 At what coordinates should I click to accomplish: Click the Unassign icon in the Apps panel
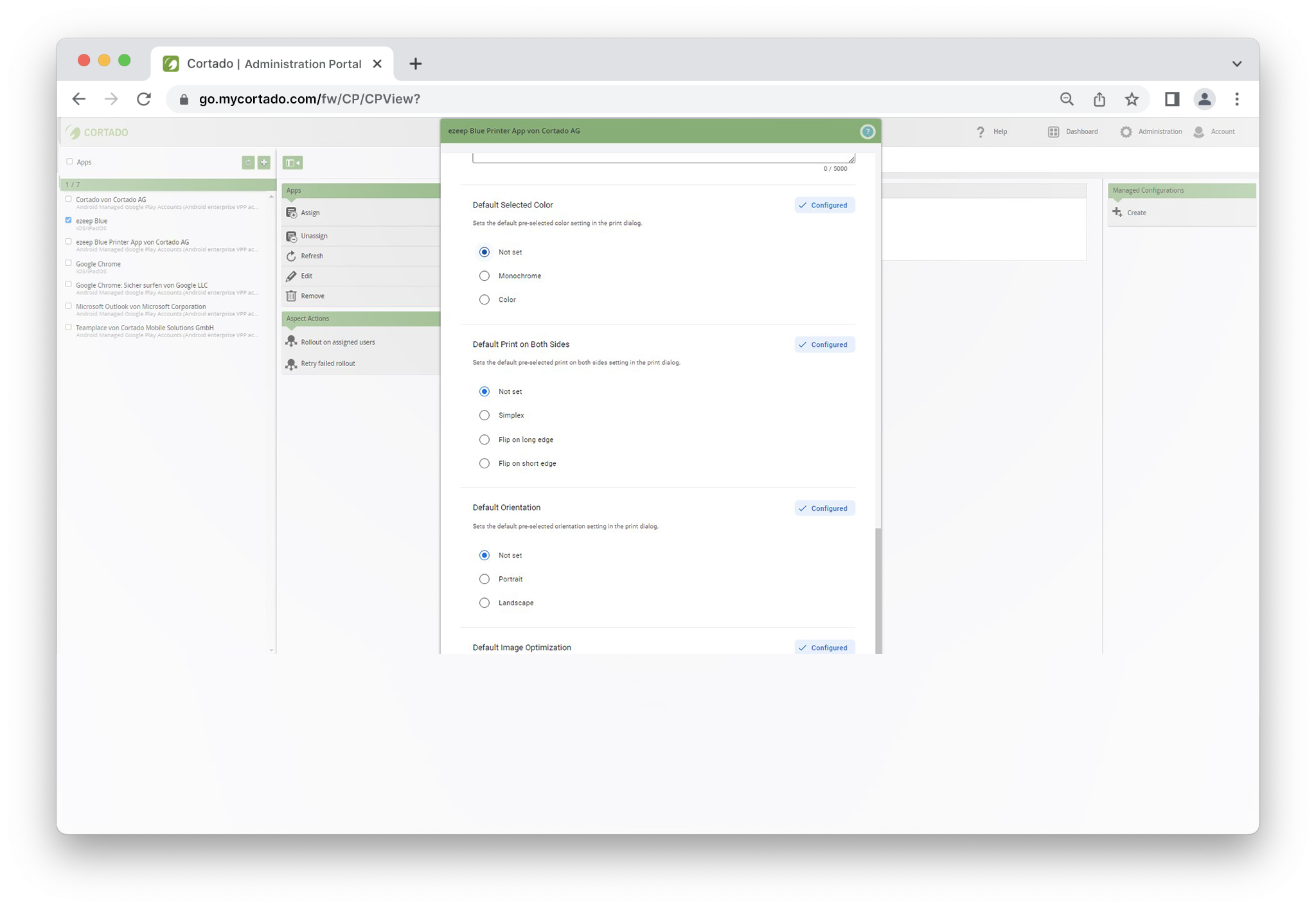(292, 236)
